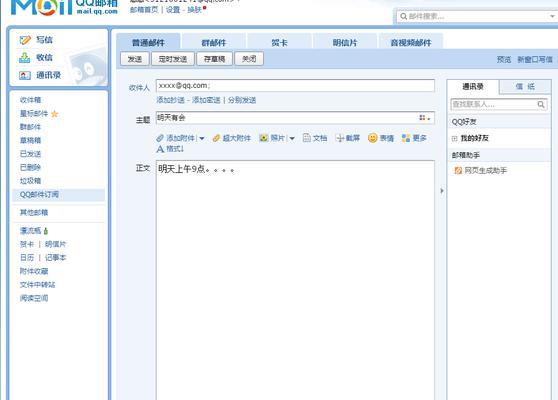Click the 收信 receive mail icon
Viewport: 558px width, 400px height.
point(25,58)
